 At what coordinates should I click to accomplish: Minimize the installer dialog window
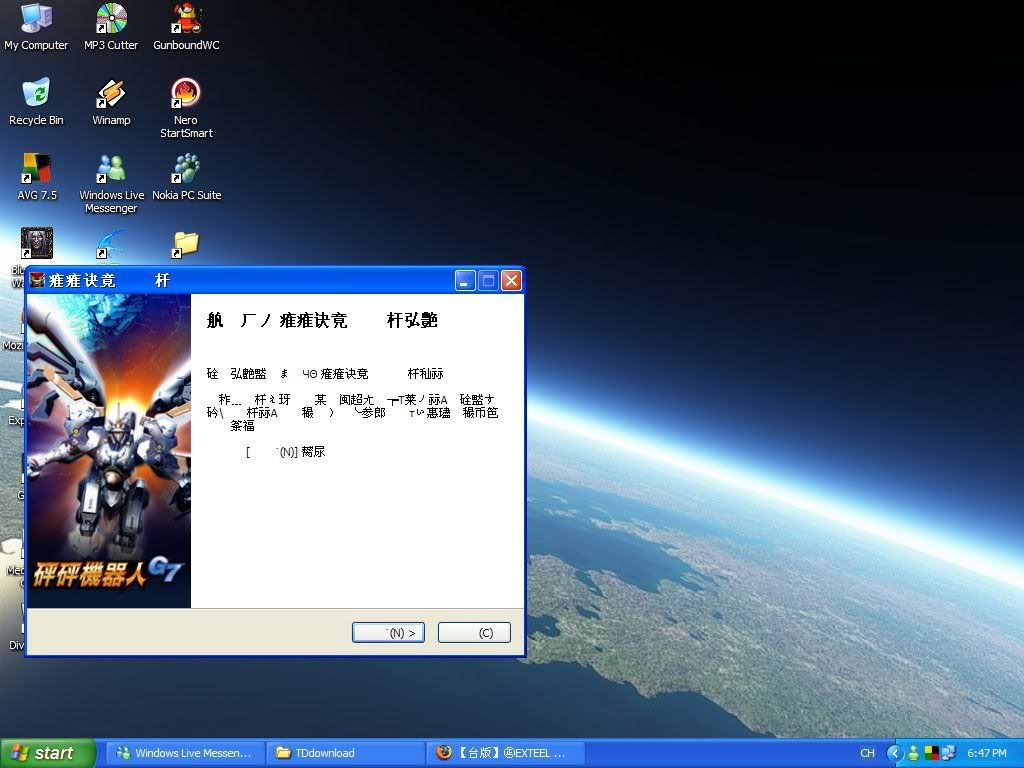coord(465,281)
